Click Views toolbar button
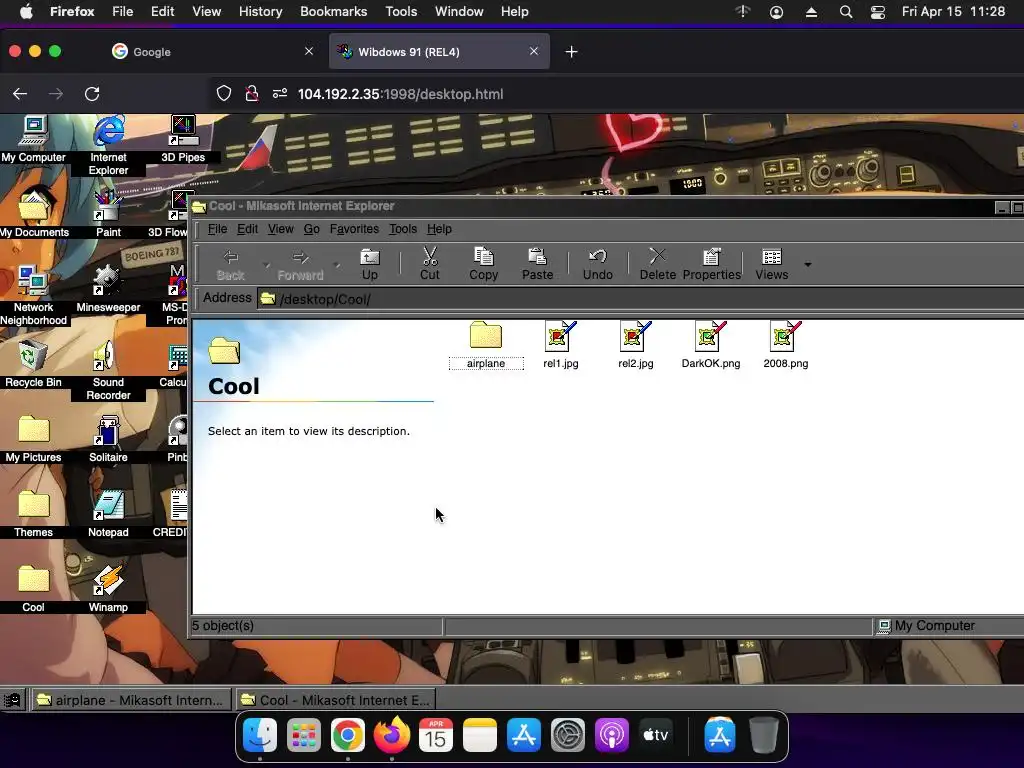1024x768 pixels. (x=772, y=264)
